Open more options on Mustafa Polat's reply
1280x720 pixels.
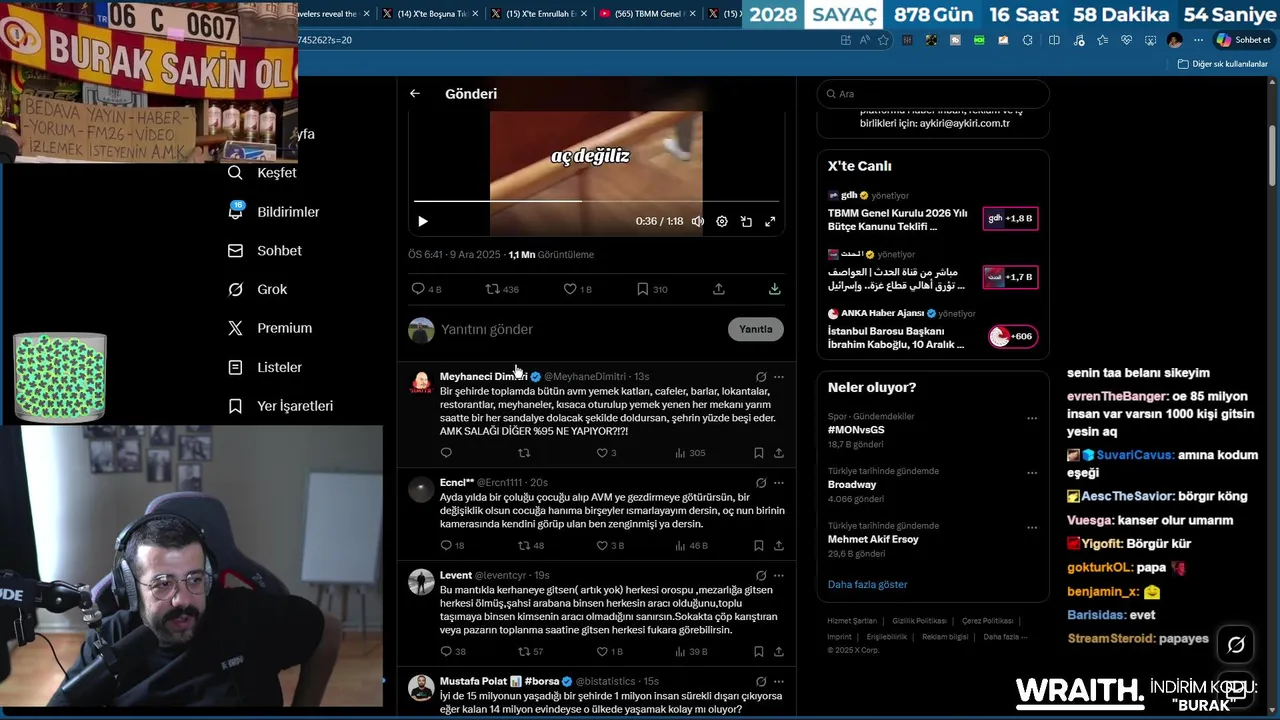[x=778, y=682]
